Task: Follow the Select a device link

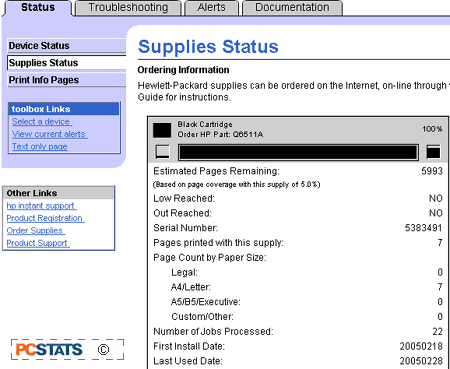Action: coord(42,122)
